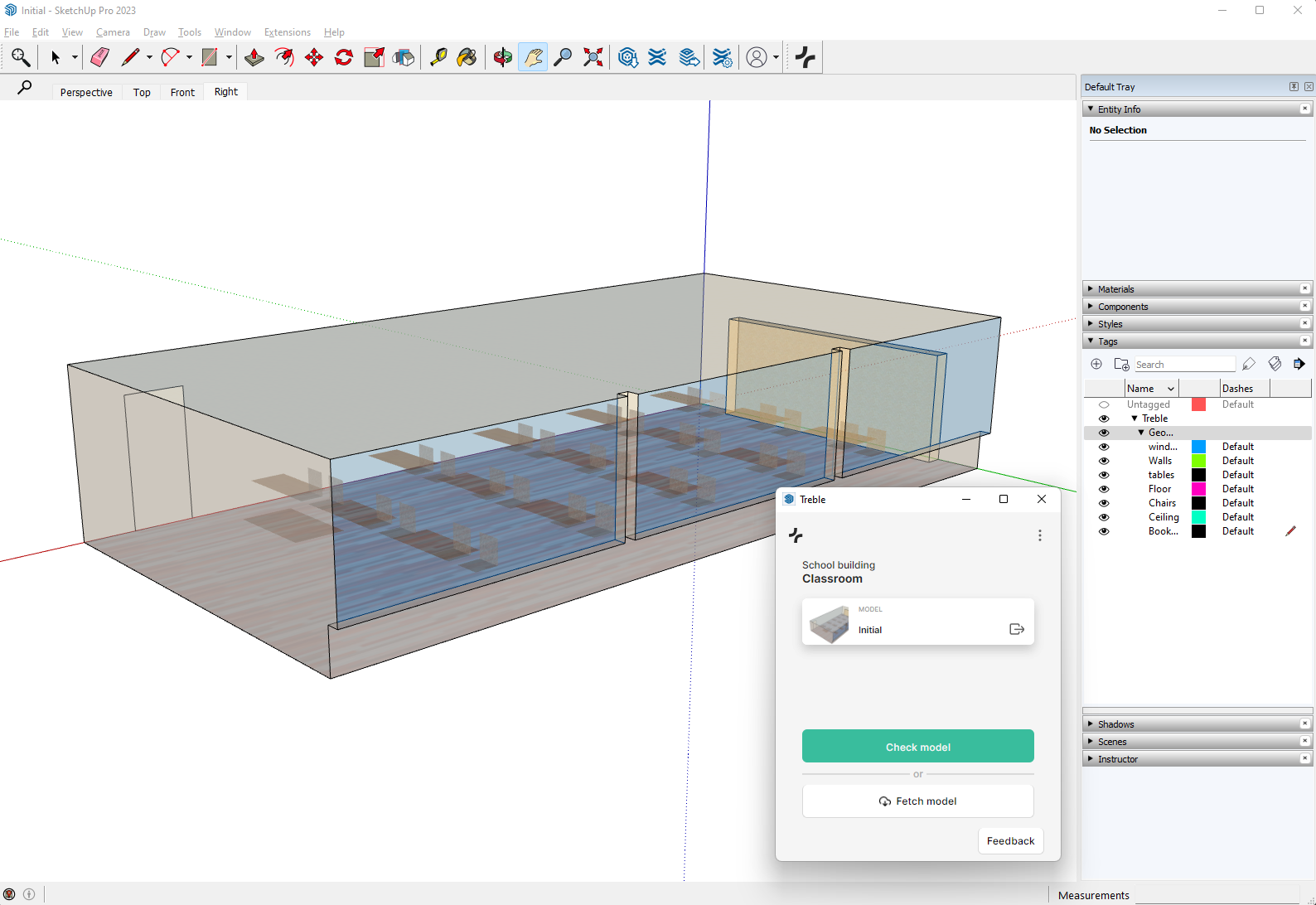
Task: Switch to the Top scene tab
Action: 142,92
